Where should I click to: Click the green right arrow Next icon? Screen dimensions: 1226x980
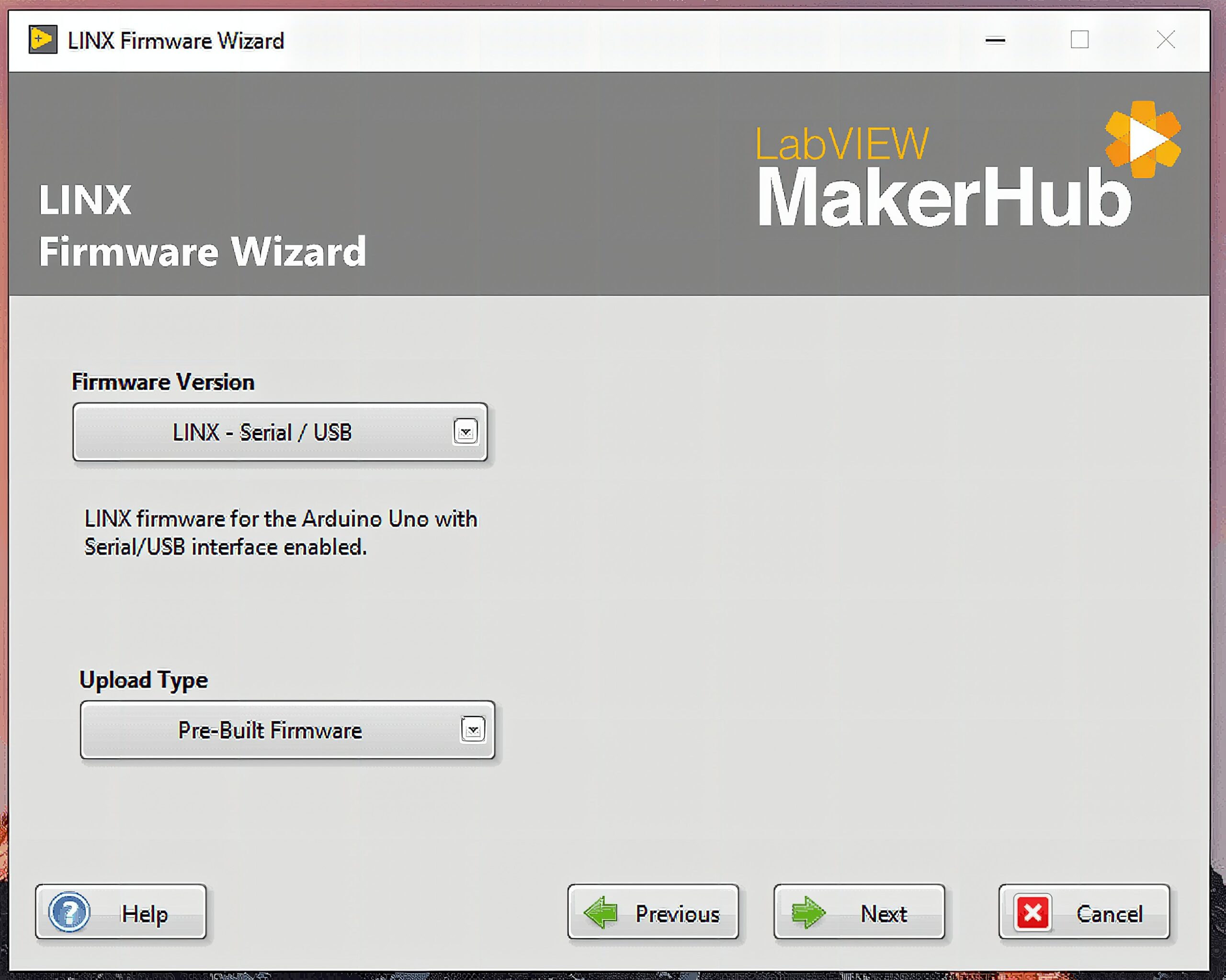pyautogui.click(x=808, y=912)
